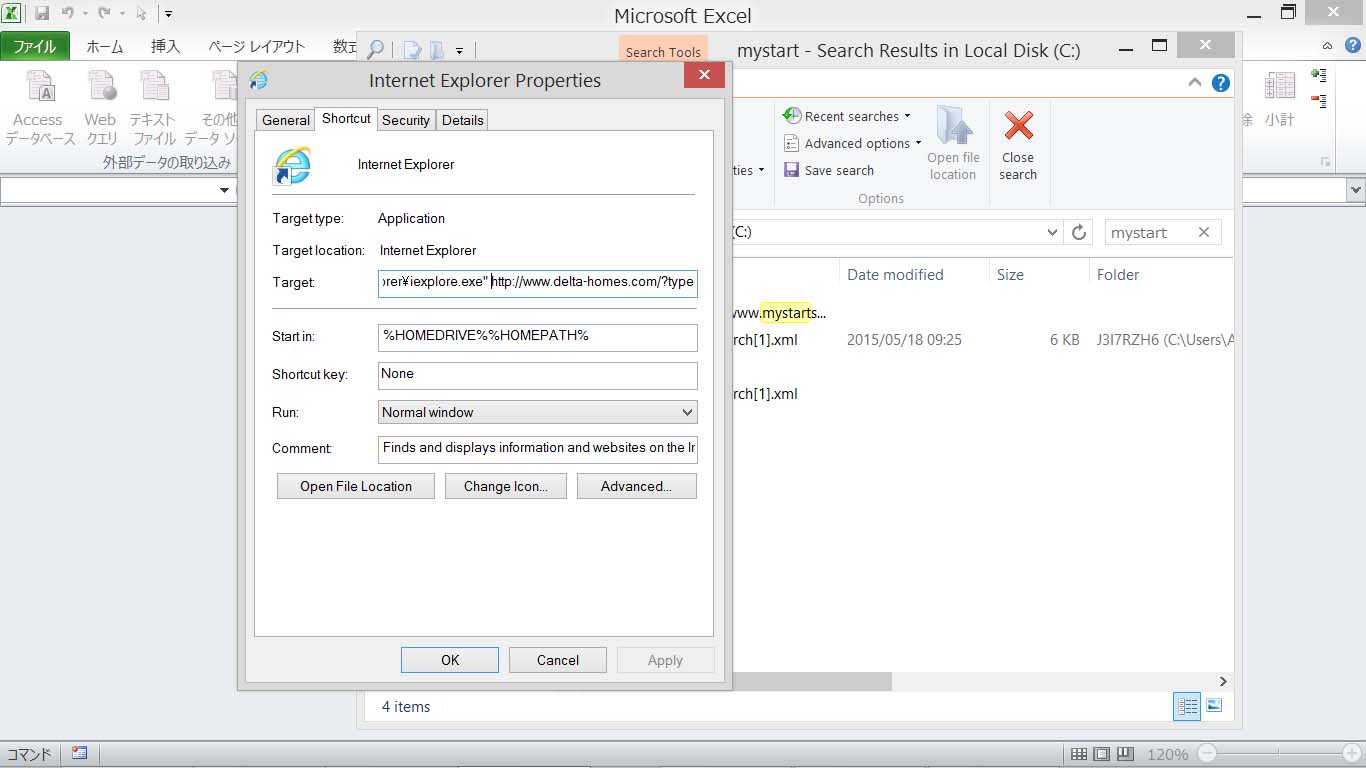Click the Excel help question mark icon

1351,45
